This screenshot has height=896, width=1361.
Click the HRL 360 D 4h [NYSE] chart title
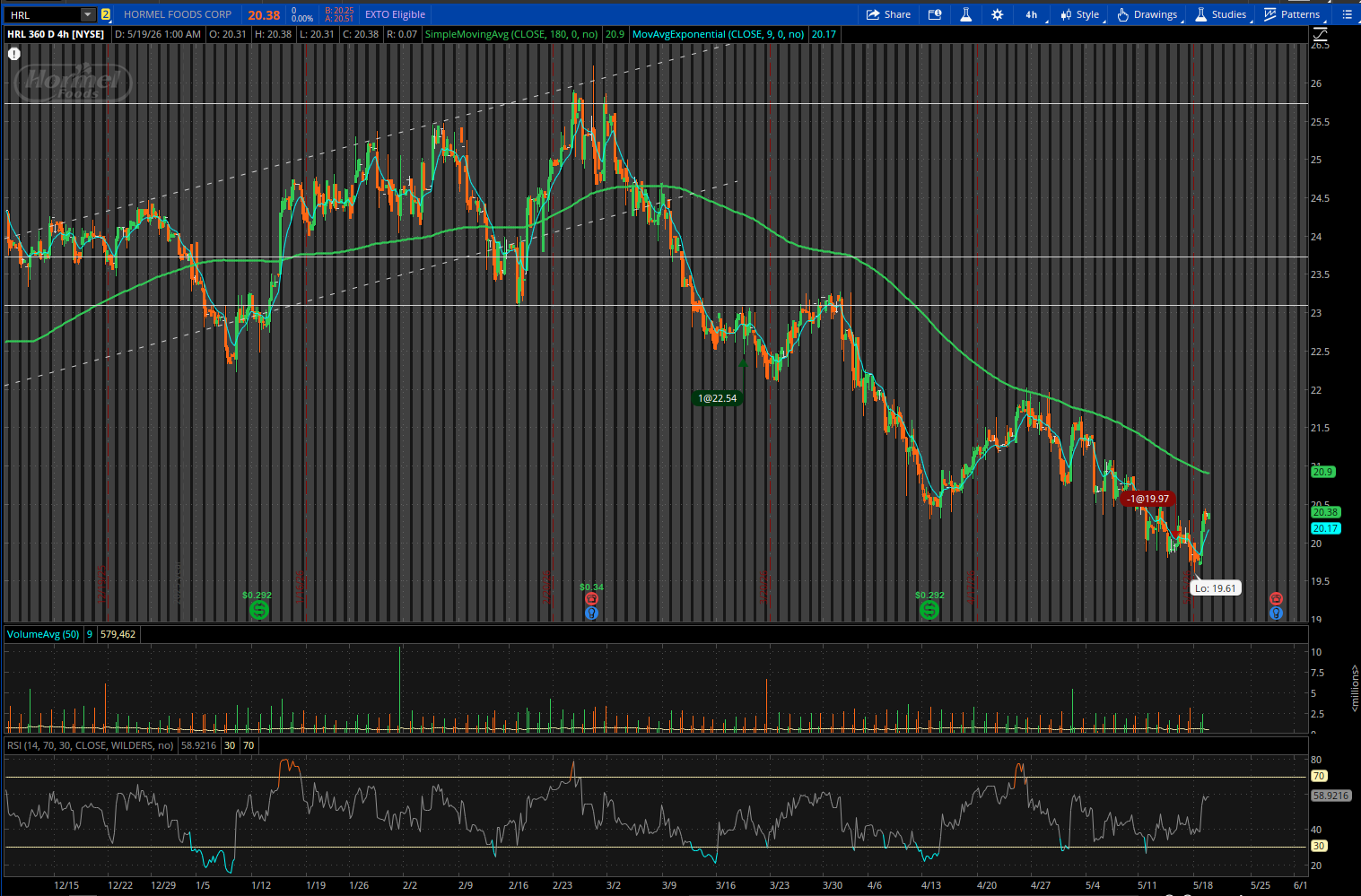[x=56, y=34]
